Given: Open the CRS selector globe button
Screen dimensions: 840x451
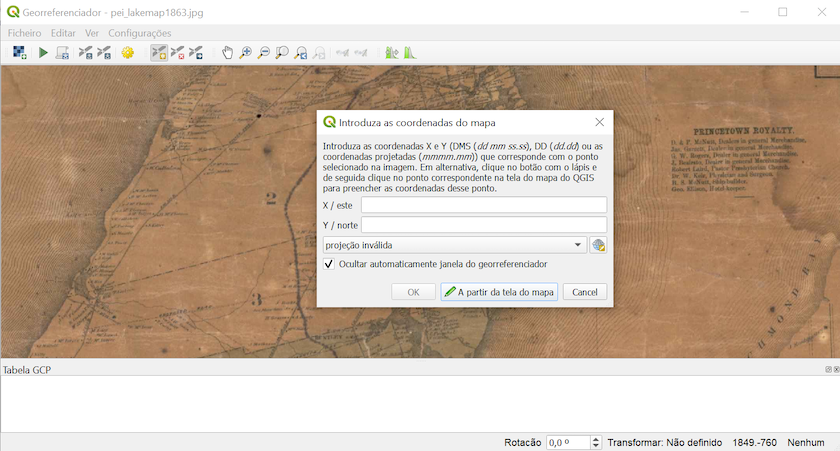Looking at the screenshot, I should 598,245.
